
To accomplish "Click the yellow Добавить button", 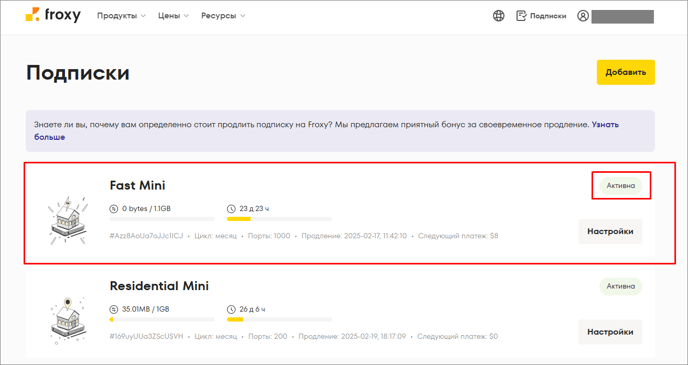I will point(626,72).
